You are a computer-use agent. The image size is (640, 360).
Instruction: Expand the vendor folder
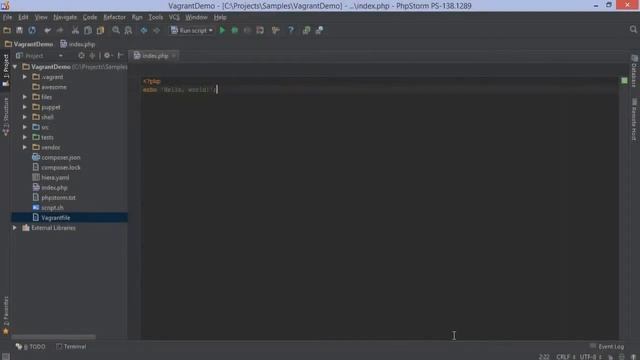(x=25, y=147)
